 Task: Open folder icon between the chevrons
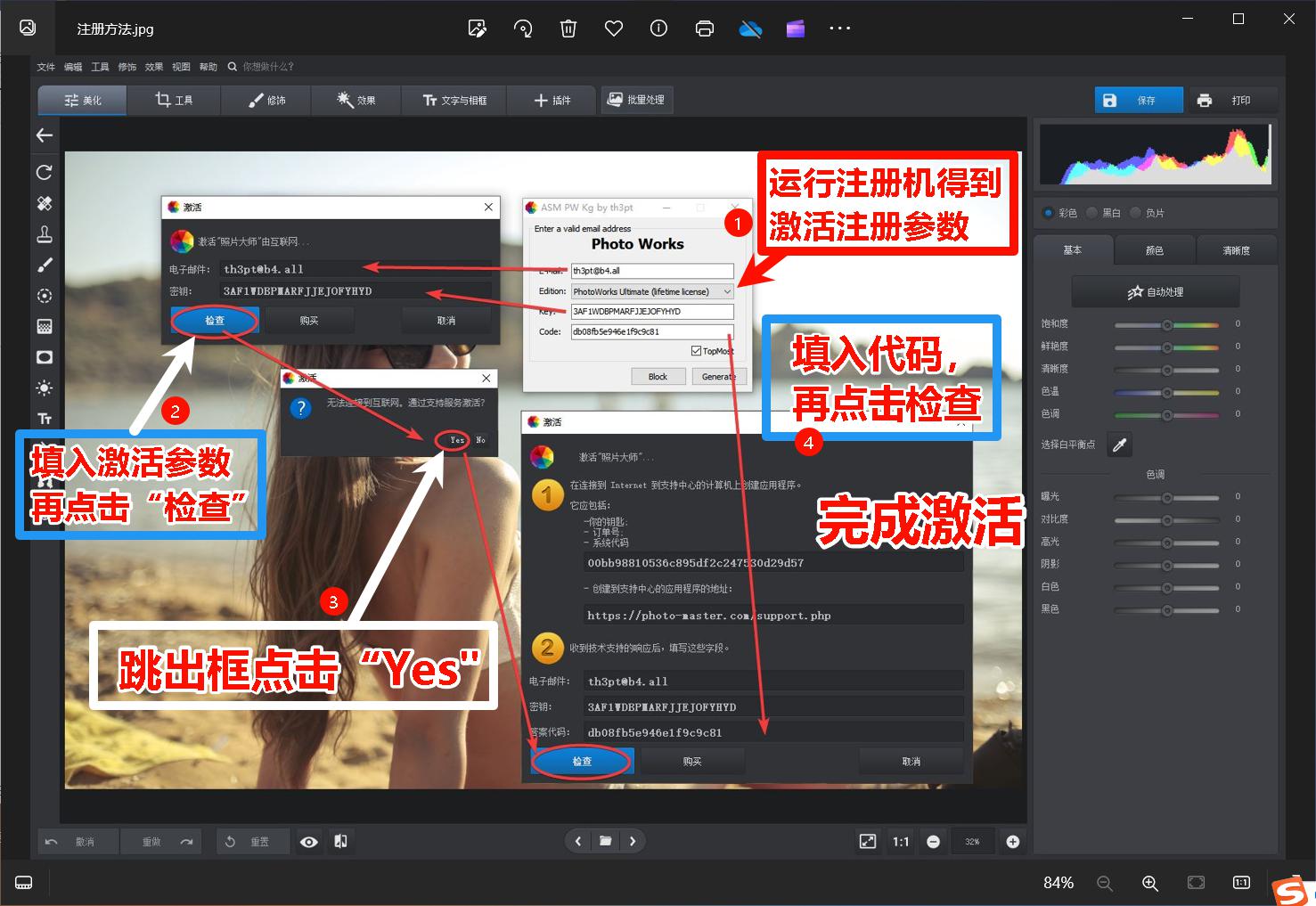pyautogui.click(x=606, y=841)
